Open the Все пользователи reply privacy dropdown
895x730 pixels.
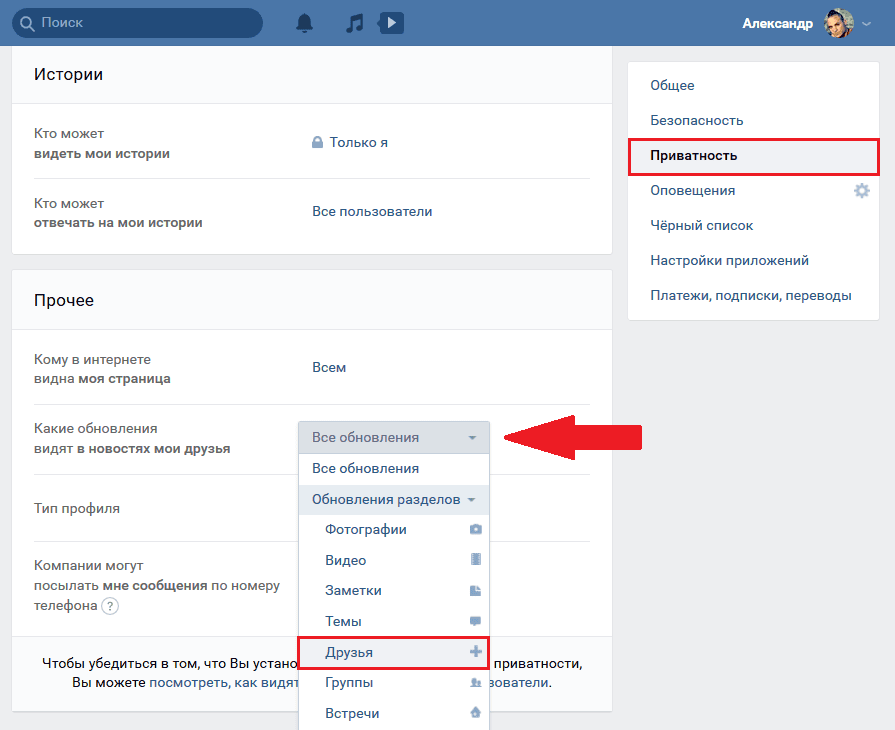click(x=372, y=212)
